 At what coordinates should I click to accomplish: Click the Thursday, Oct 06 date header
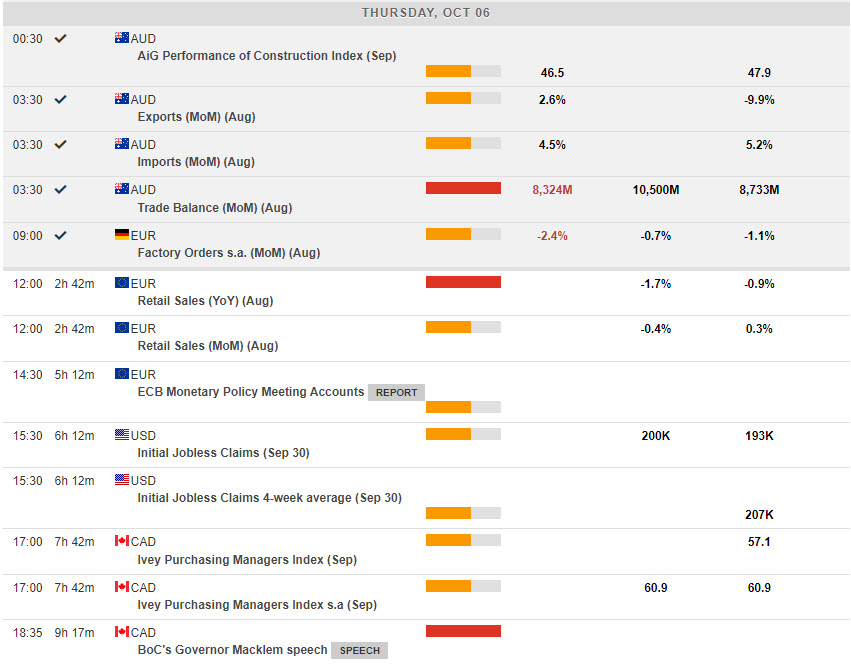coord(426,13)
